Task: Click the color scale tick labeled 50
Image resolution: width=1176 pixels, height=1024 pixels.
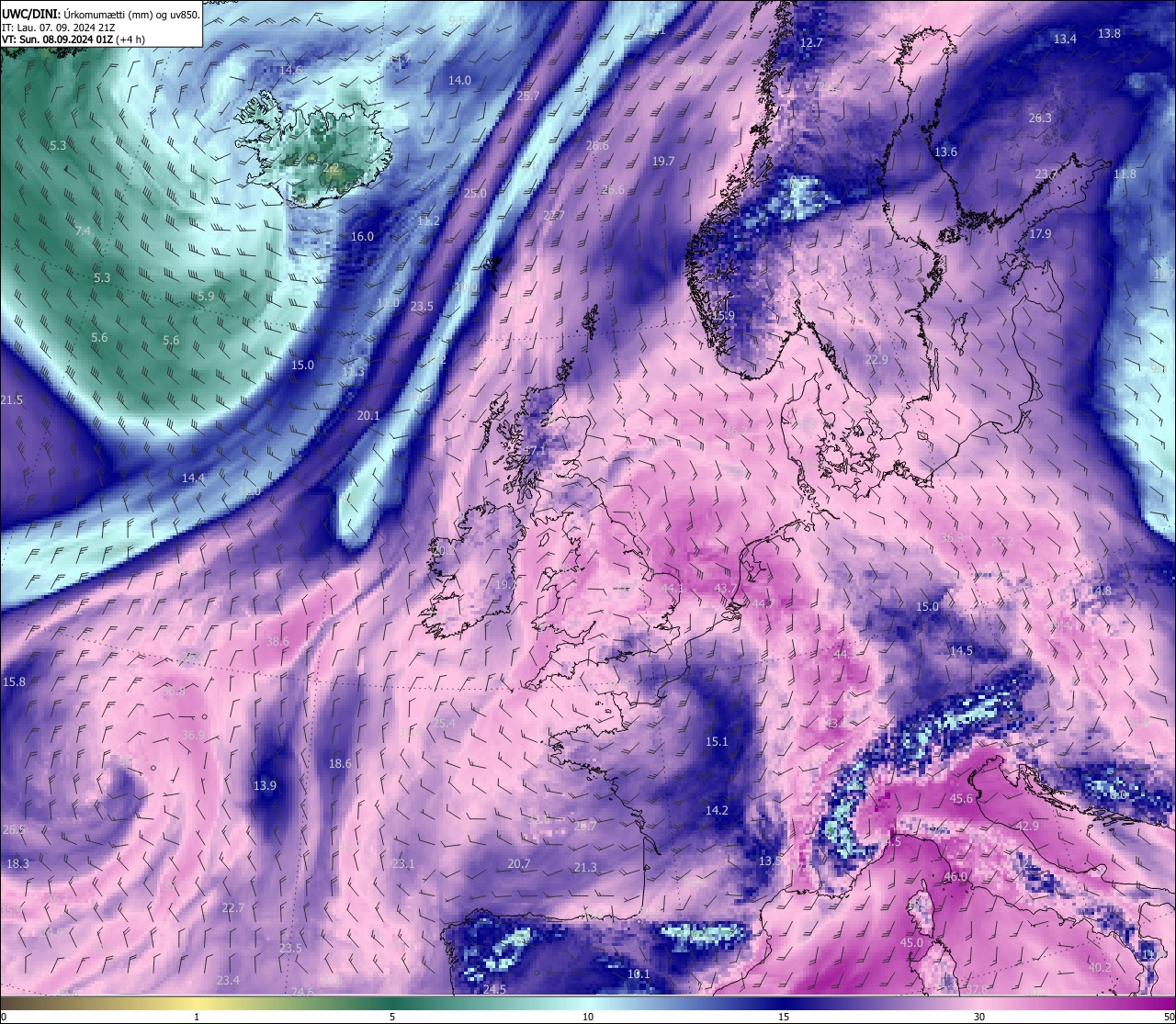Action: pos(1169,1017)
